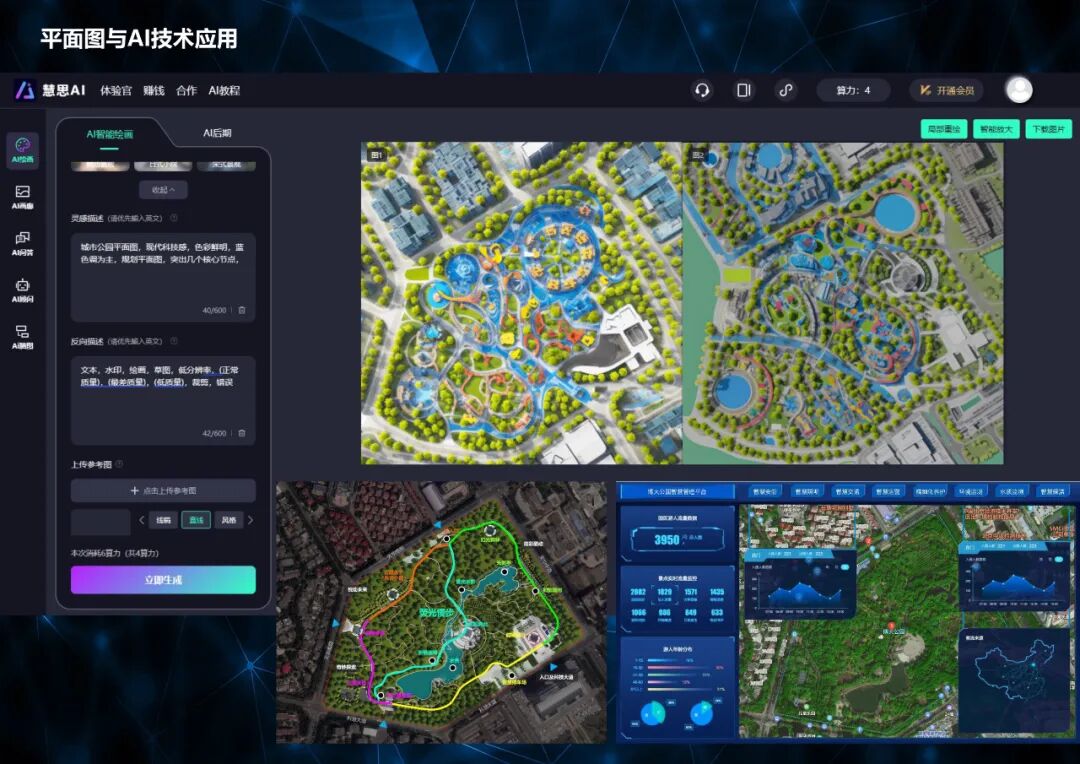Click inside the 灵感描述 prompt text box
Screen dimensions: 1080x764
[163, 278]
